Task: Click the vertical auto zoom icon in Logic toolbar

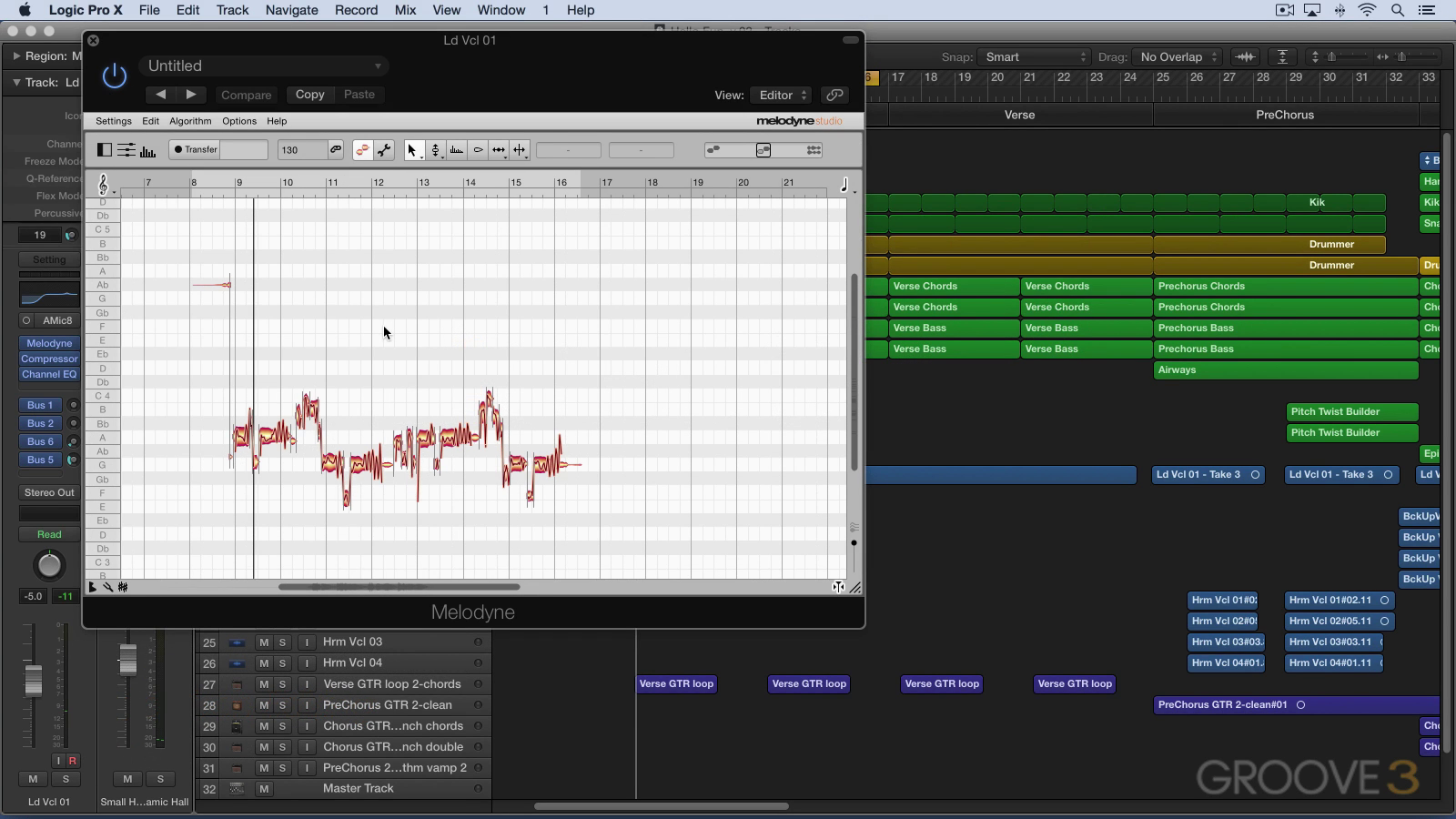Action: 1282,56
